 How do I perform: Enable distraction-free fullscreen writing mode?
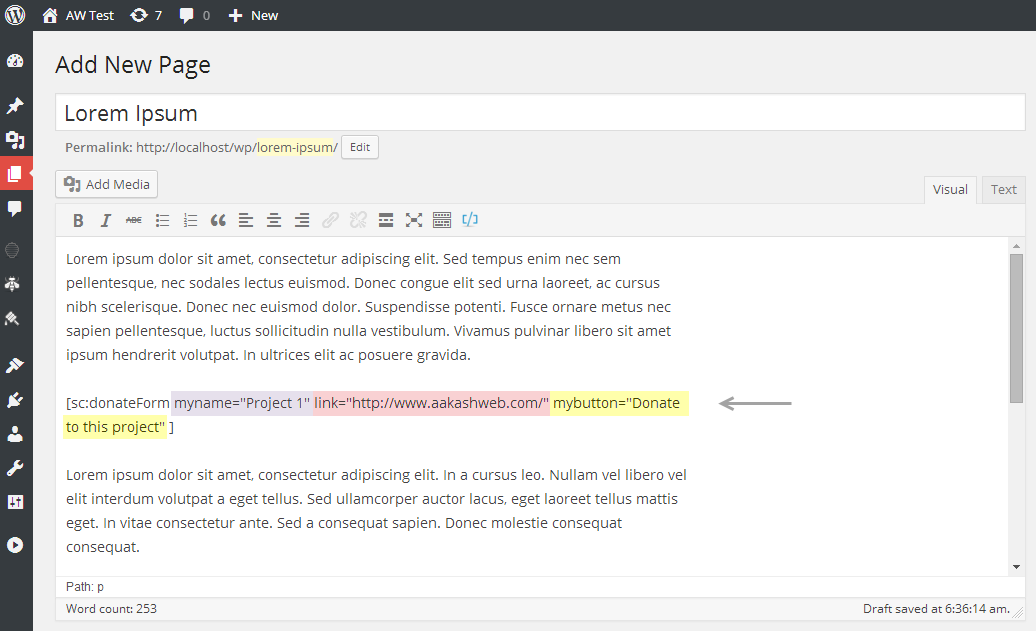[x=414, y=221]
